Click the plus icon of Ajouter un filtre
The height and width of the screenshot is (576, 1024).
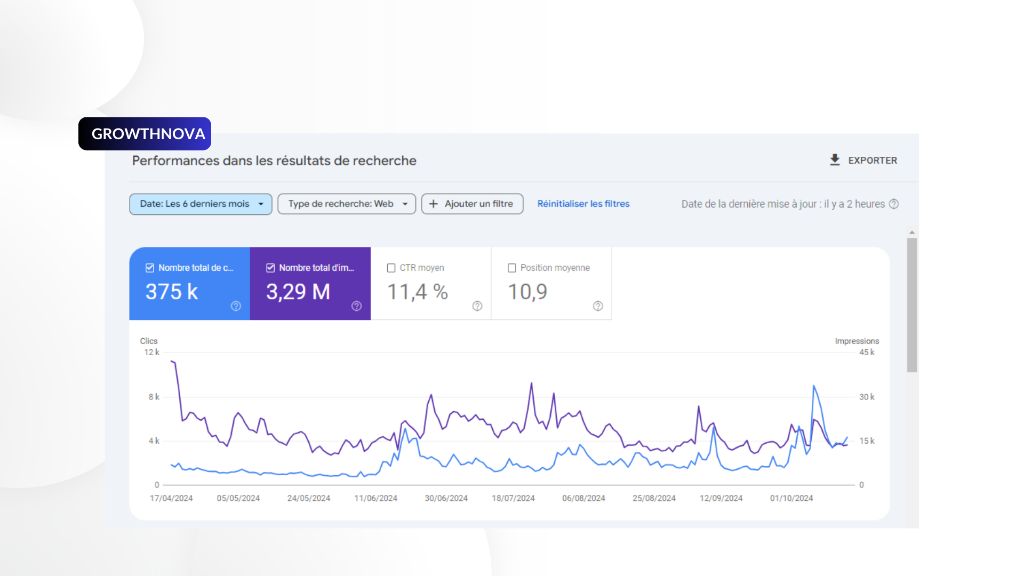[x=433, y=204]
